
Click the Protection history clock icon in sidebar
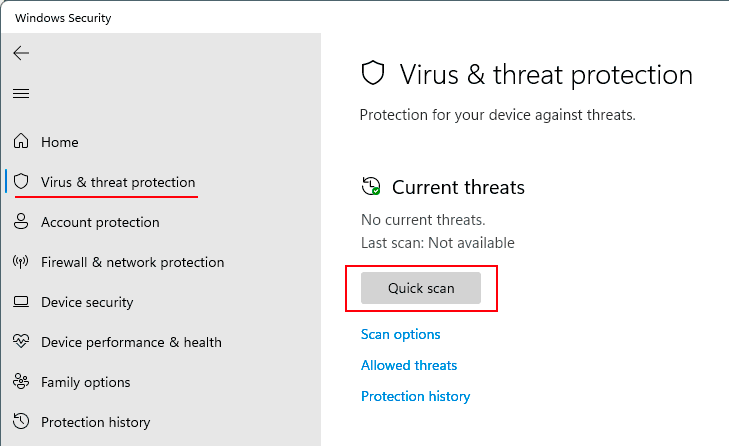click(x=21, y=421)
